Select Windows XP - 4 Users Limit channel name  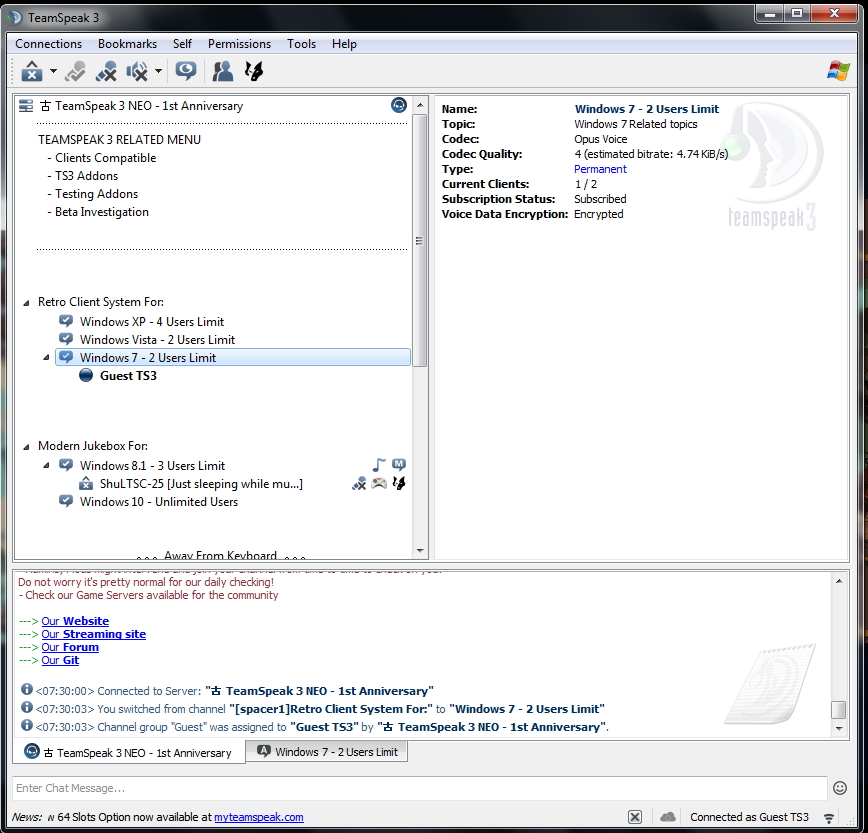(x=152, y=322)
